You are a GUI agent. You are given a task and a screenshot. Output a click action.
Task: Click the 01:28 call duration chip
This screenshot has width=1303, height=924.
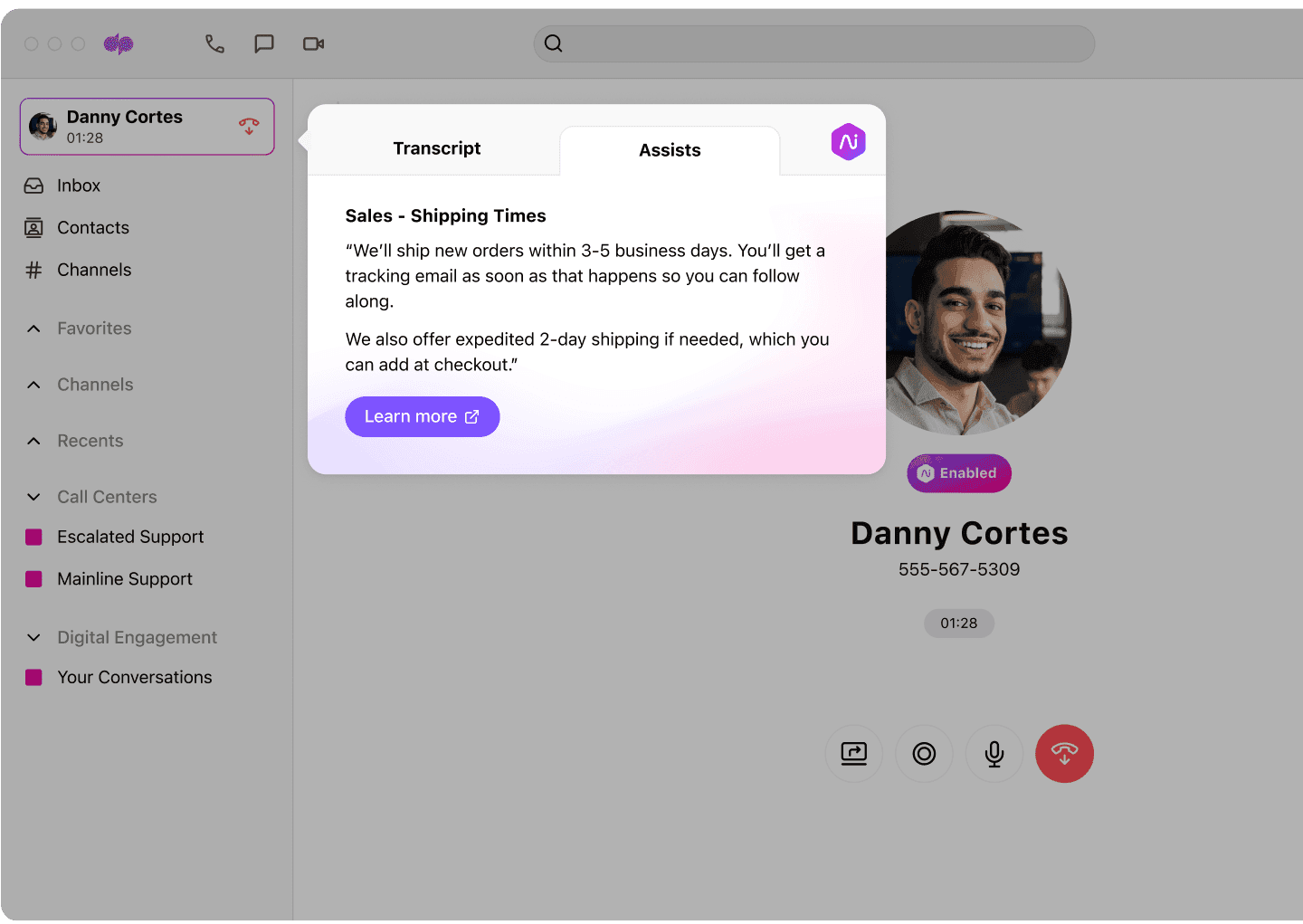(x=958, y=623)
